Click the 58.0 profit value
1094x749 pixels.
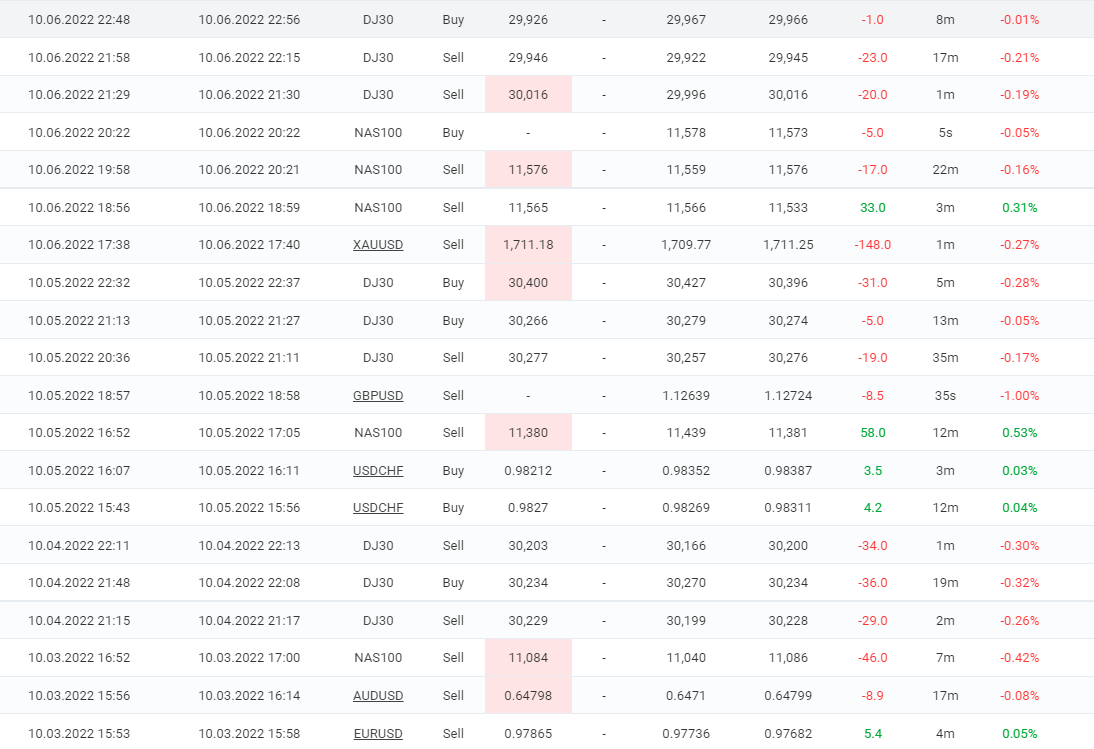pyautogui.click(x=872, y=433)
